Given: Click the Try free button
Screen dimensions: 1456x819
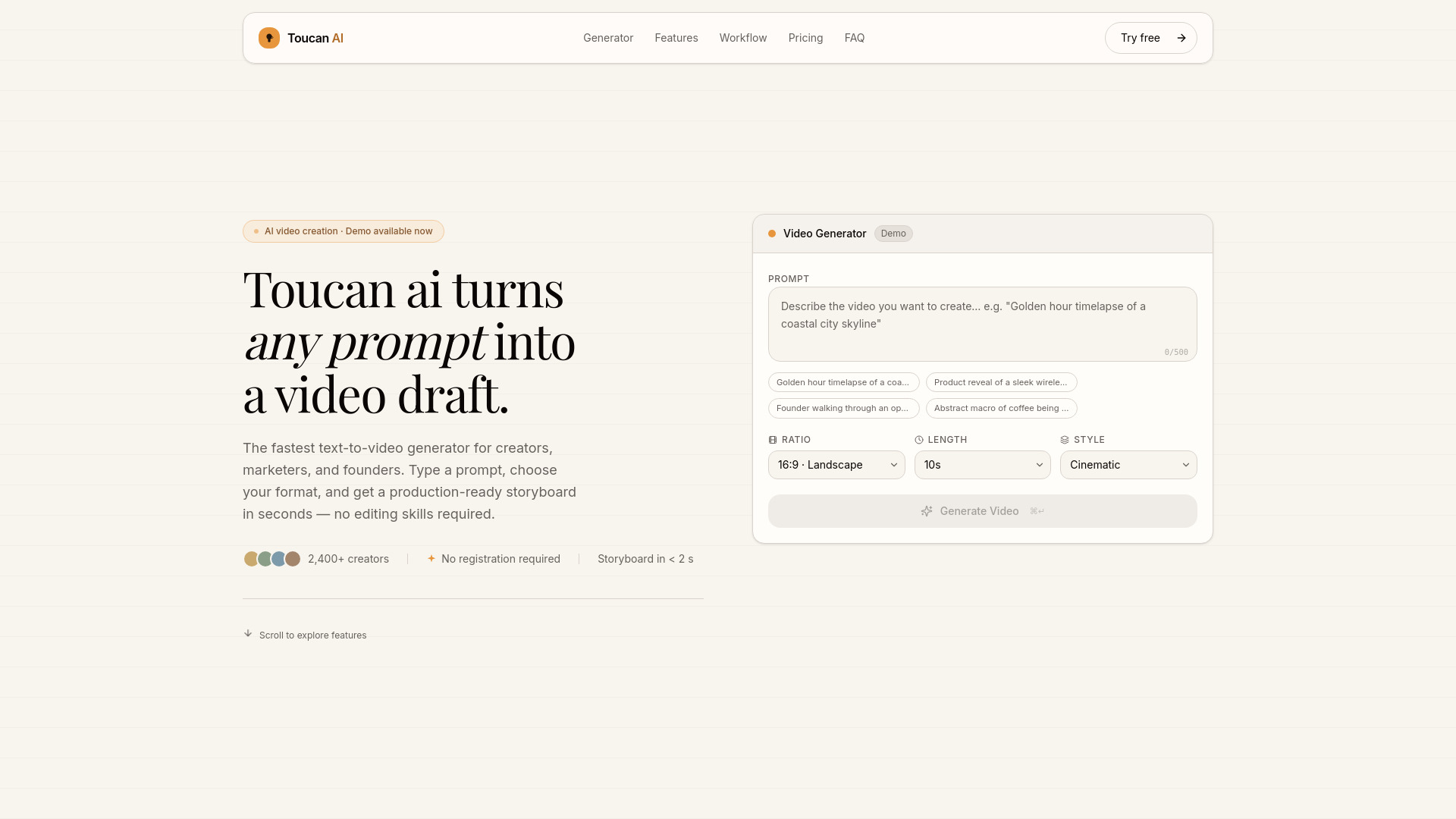Looking at the screenshot, I should tap(1151, 38).
